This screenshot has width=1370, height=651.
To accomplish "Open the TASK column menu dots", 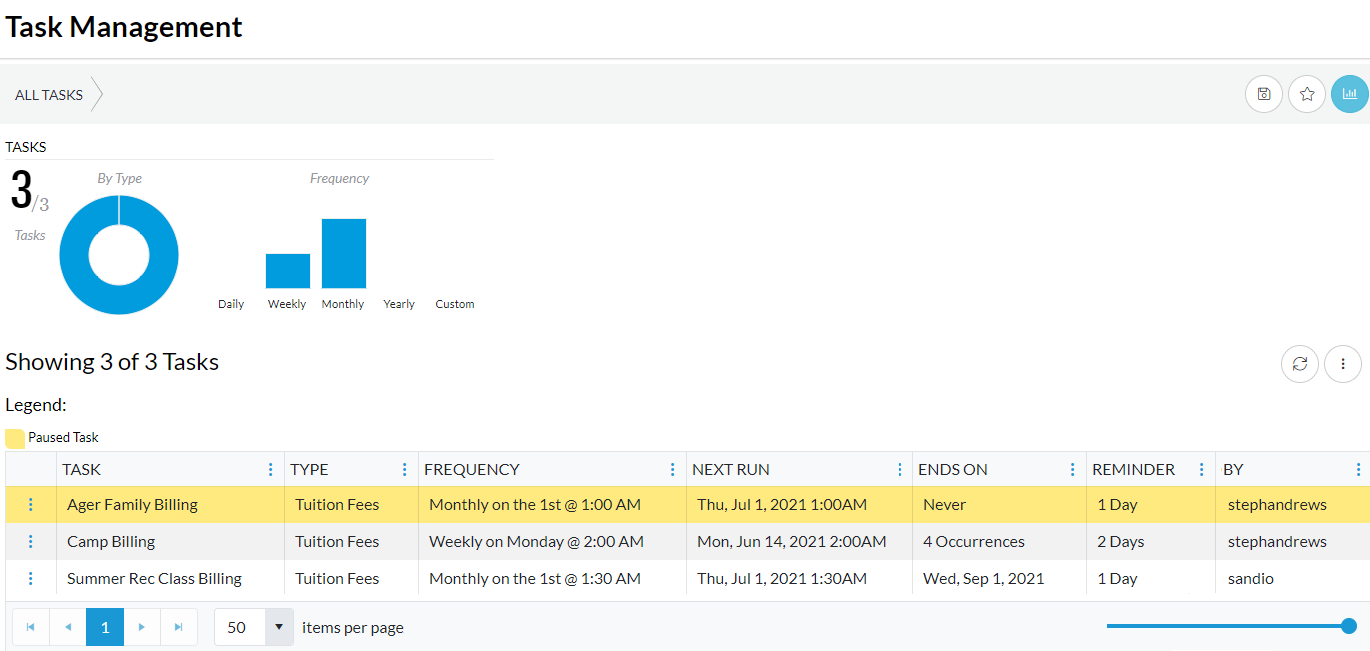I will tap(270, 469).
